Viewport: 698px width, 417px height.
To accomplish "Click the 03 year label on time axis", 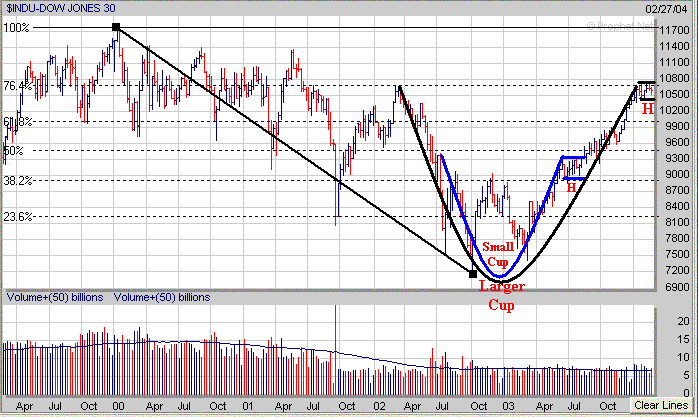I will [x=508, y=406].
